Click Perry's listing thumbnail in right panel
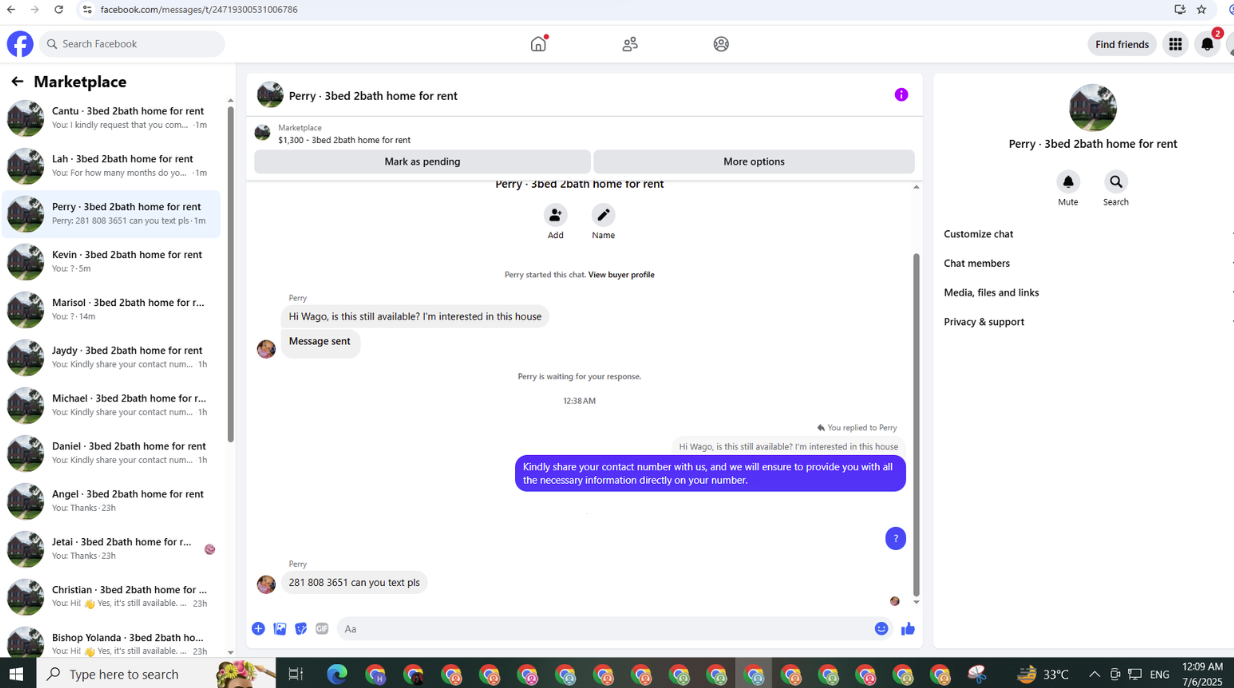Viewport: 1234px width, 688px height. tap(1092, 108)
